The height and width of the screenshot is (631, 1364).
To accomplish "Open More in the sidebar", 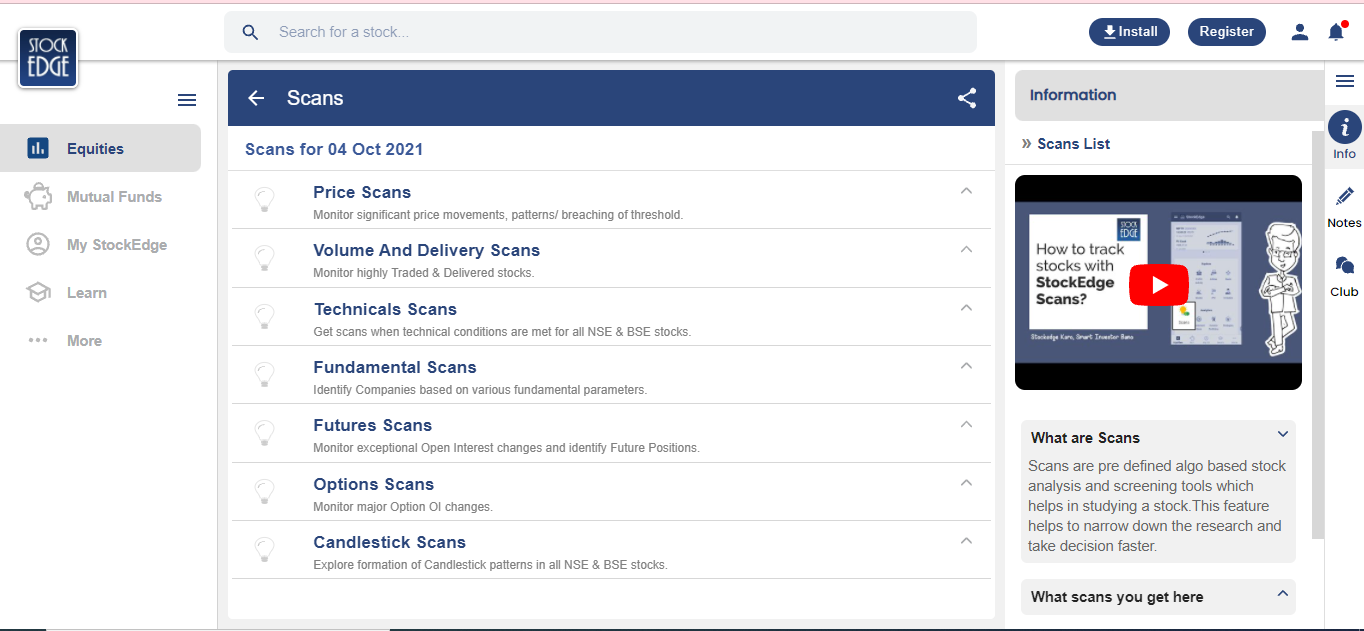I will click(100, 341).
